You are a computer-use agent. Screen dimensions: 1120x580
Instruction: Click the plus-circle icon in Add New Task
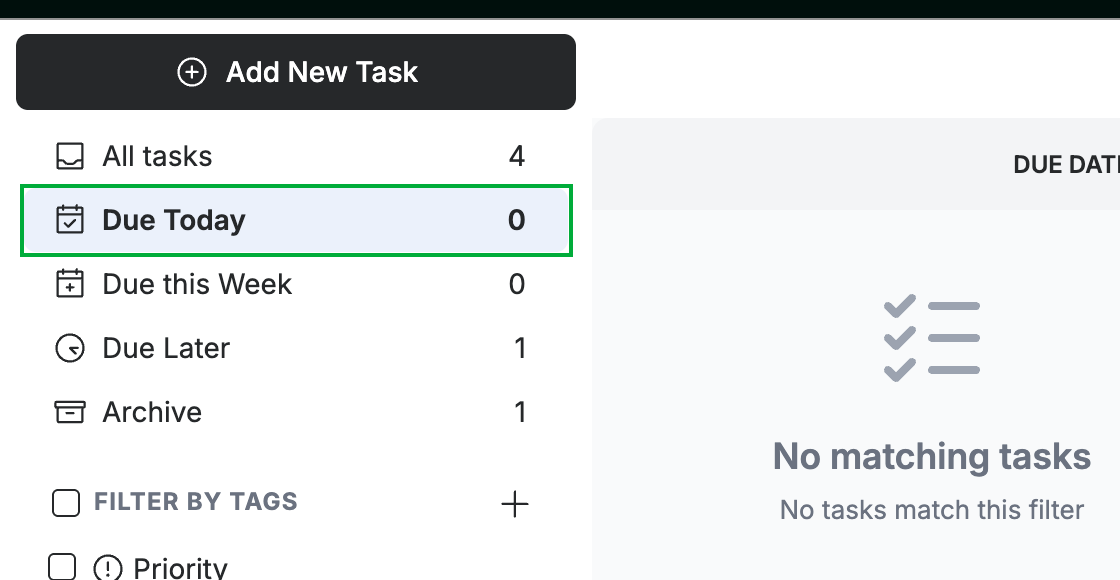191,72
